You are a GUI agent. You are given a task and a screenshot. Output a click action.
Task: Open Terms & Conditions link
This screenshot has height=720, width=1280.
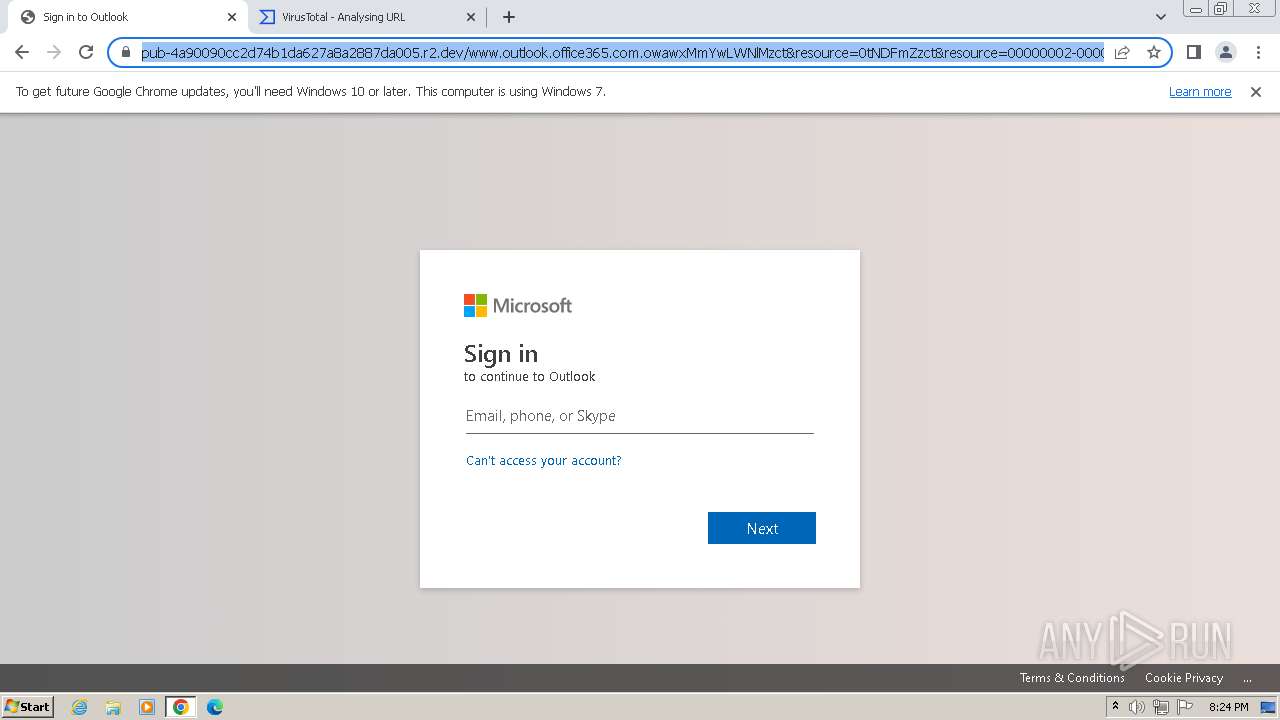pos(1072,678)
